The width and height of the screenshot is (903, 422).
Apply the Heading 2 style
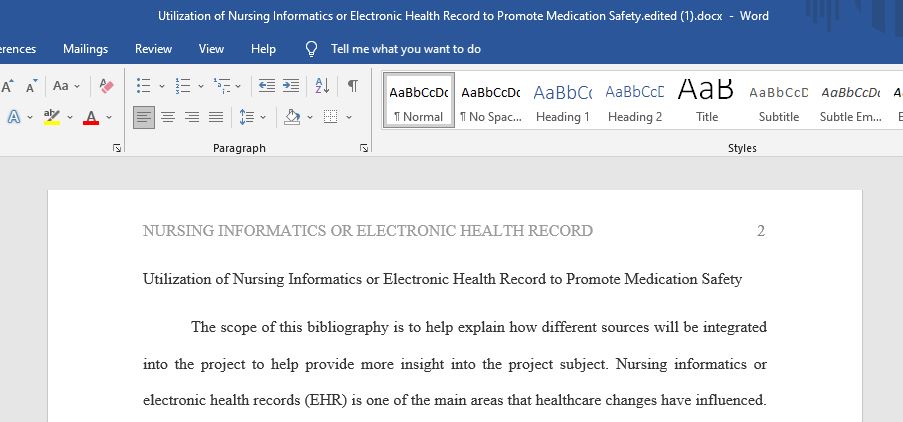pyautogui.click(x=635, y=100)
